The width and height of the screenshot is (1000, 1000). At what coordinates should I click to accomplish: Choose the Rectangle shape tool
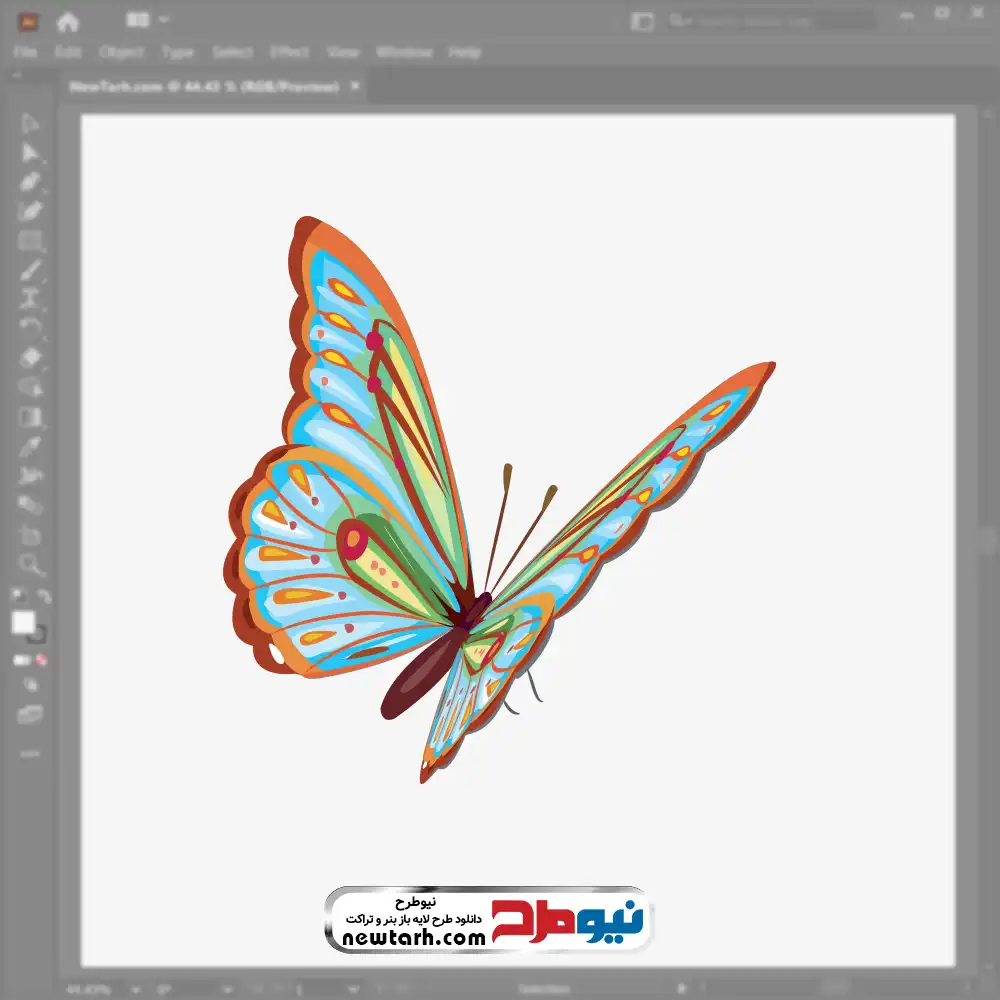[30, 240]
